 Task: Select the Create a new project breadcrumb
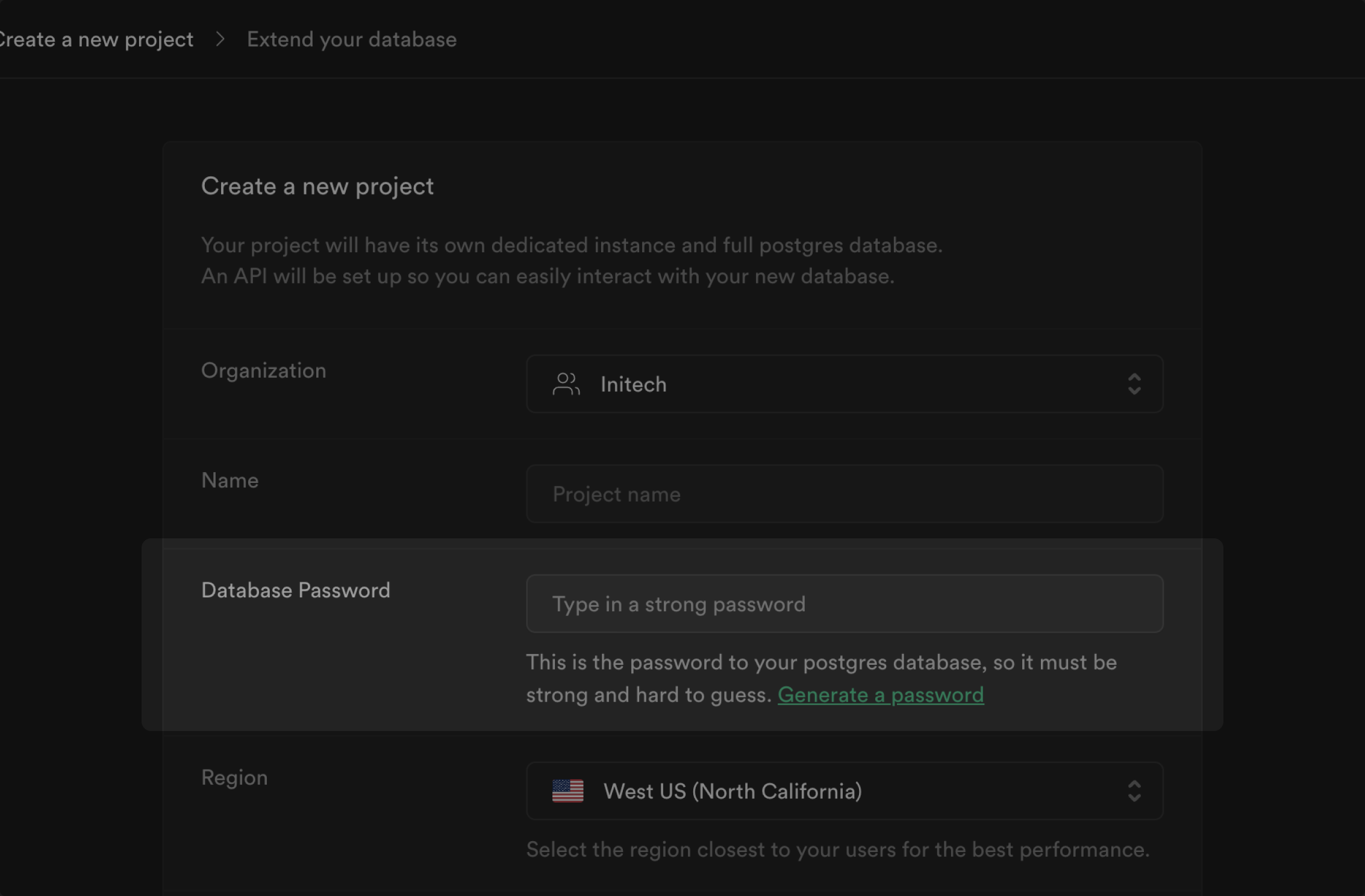(96, 39)
